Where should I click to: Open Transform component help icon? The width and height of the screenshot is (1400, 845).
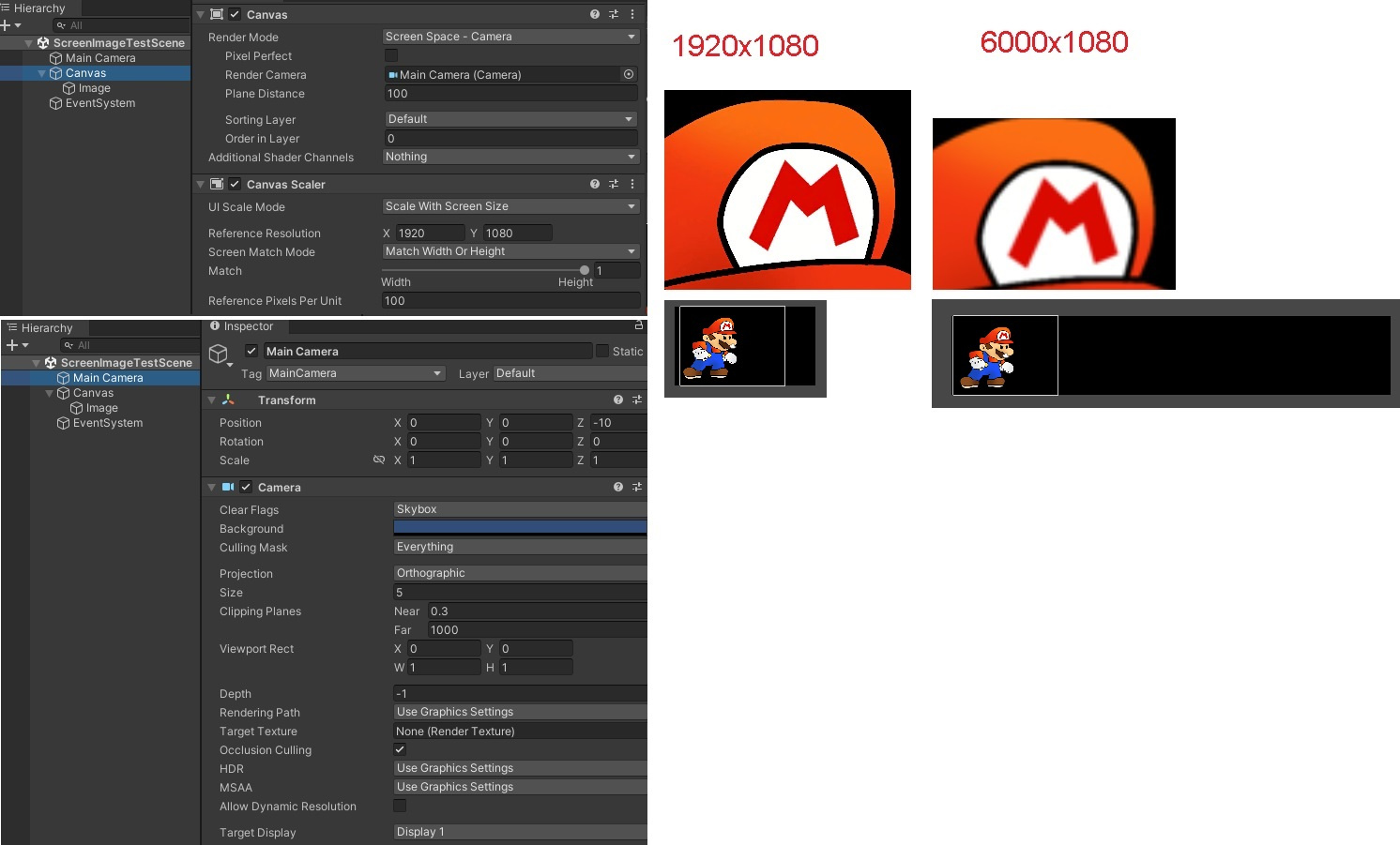click(x=618, y=400)
